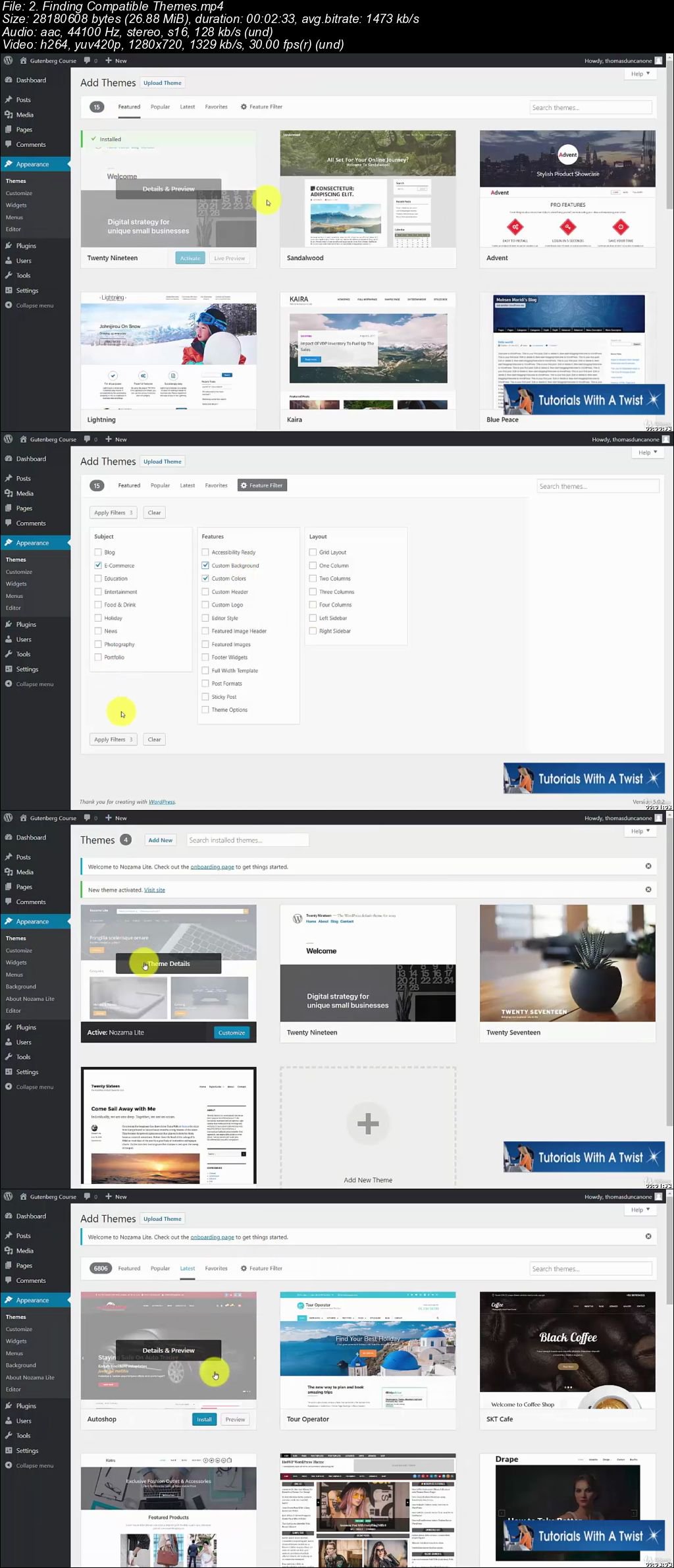Check the Blog subject checkbox
This screenshot has height=1568, width=674.
[98, 553]
